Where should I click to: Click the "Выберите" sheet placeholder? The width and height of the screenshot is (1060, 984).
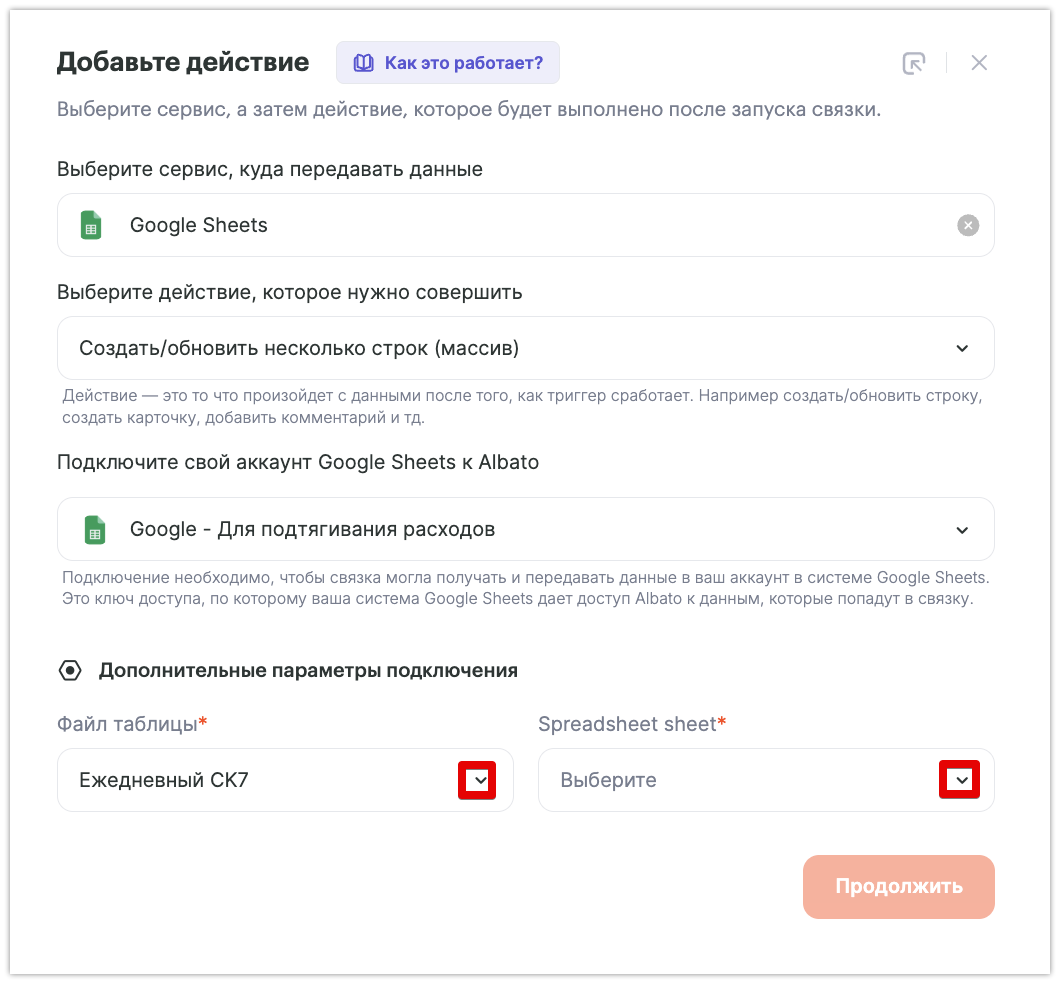click(x=608, y=780)
